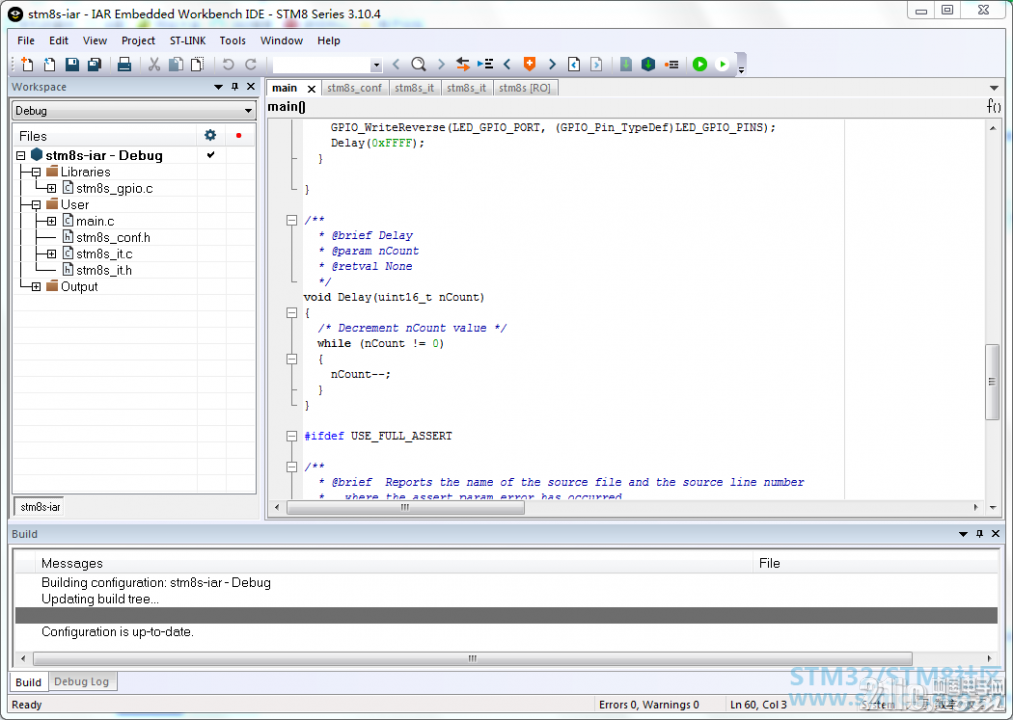Open the quick search dropdown arrow
Image resolution: width=1013 pixels, height=720 pixels.
click(x=376, y=65)
